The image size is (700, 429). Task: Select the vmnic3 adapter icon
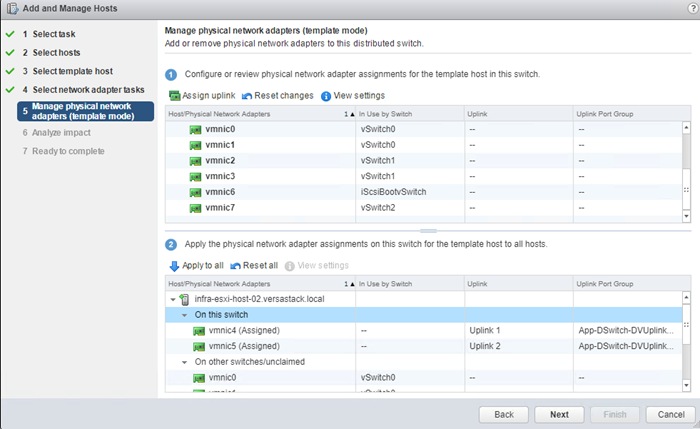click(195, 176)
